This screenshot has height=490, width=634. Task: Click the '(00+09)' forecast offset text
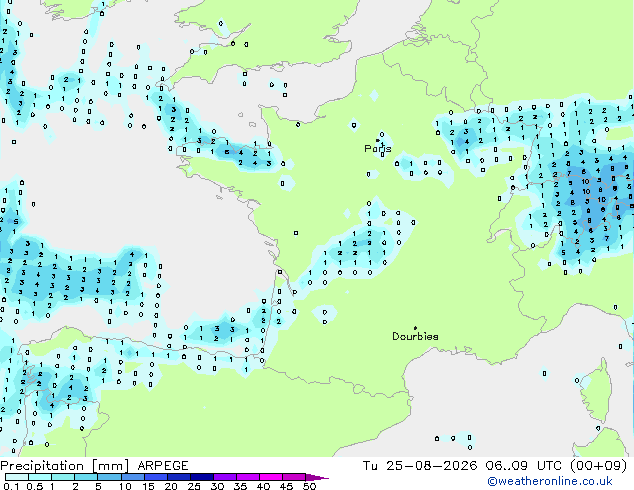pos(598,466)
